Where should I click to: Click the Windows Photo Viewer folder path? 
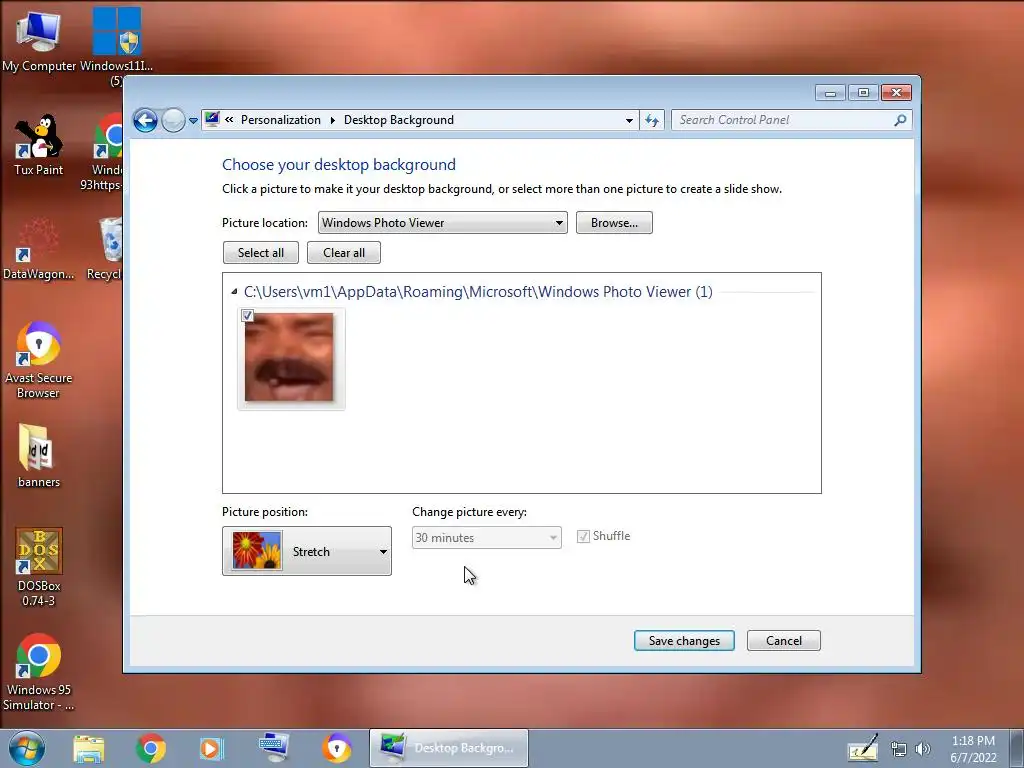(478, 292)
